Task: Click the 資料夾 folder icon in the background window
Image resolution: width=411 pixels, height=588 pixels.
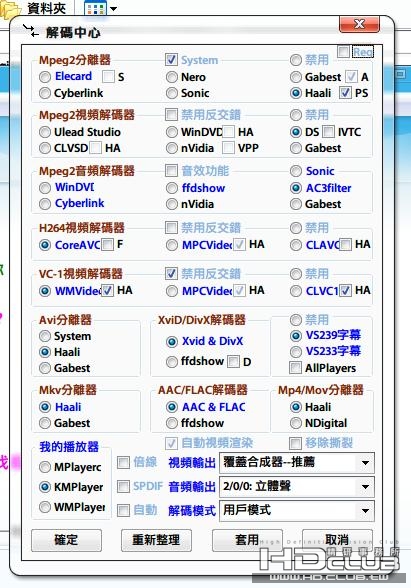Action: (10, 9)
